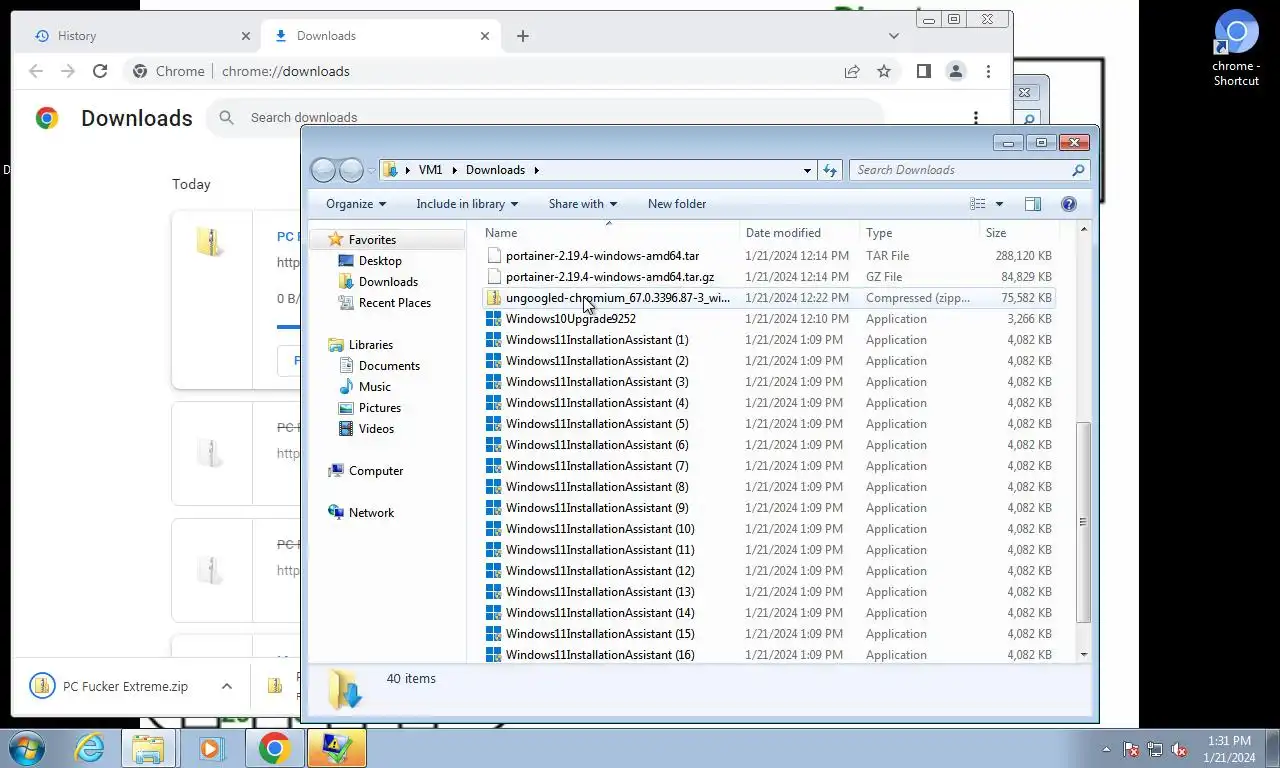Open the chrome - Shortcut desktop icon

1236,47
